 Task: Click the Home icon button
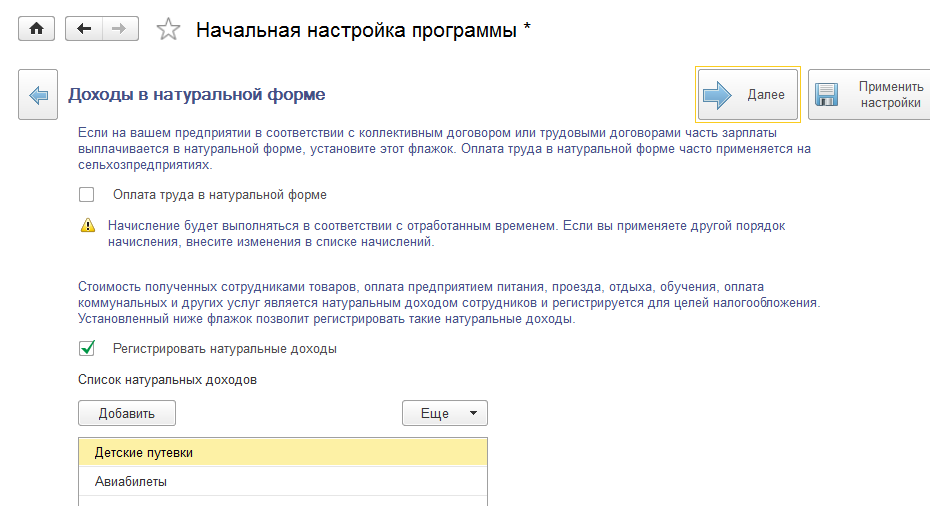37,29
